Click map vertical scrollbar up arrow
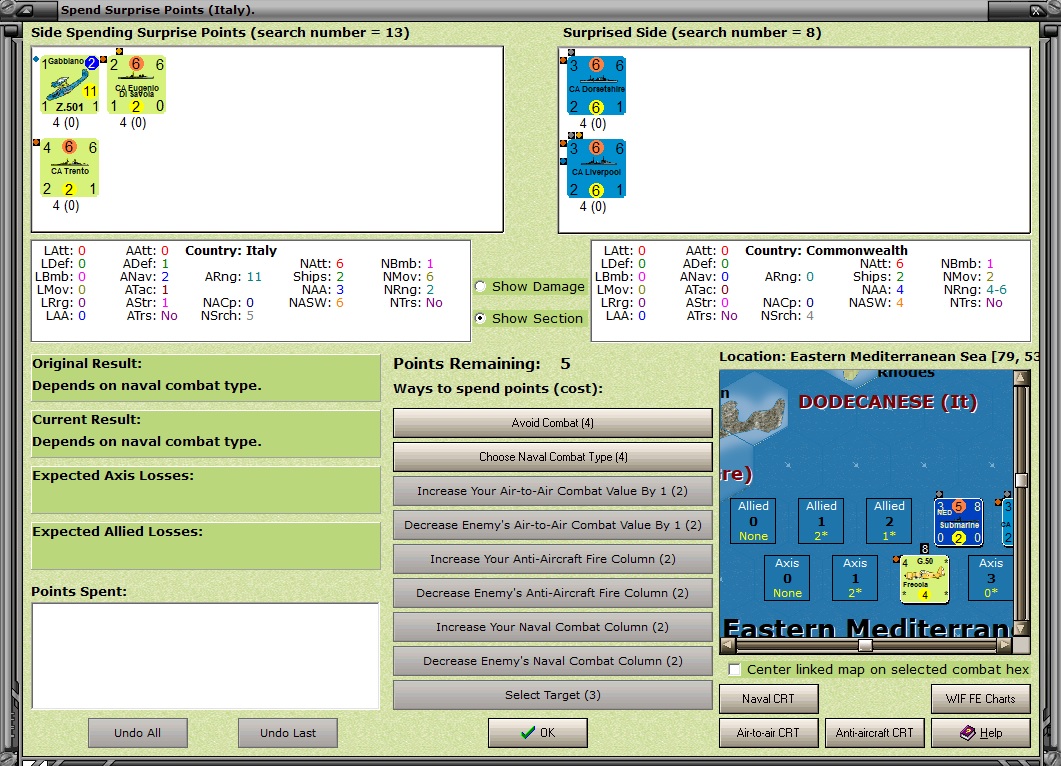The height and width of the screenshot is (766, 1061). coord(1021,378)
